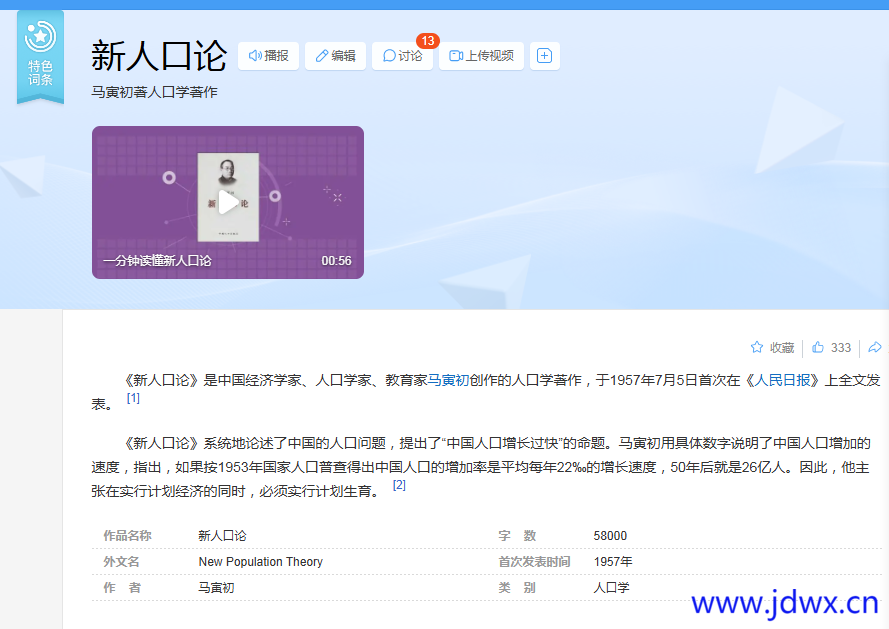The width and height of the screenshot is (889, 629).
Task: Click the 类别 field label
Action: (517, 588)
